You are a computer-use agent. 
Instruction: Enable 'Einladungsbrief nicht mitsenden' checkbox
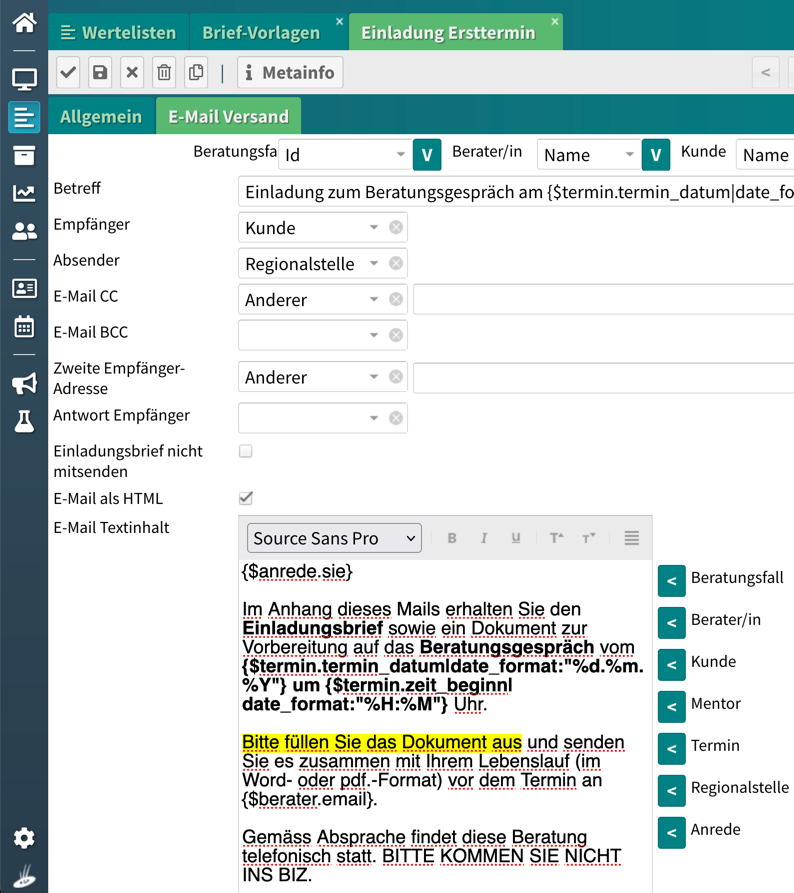246,452
